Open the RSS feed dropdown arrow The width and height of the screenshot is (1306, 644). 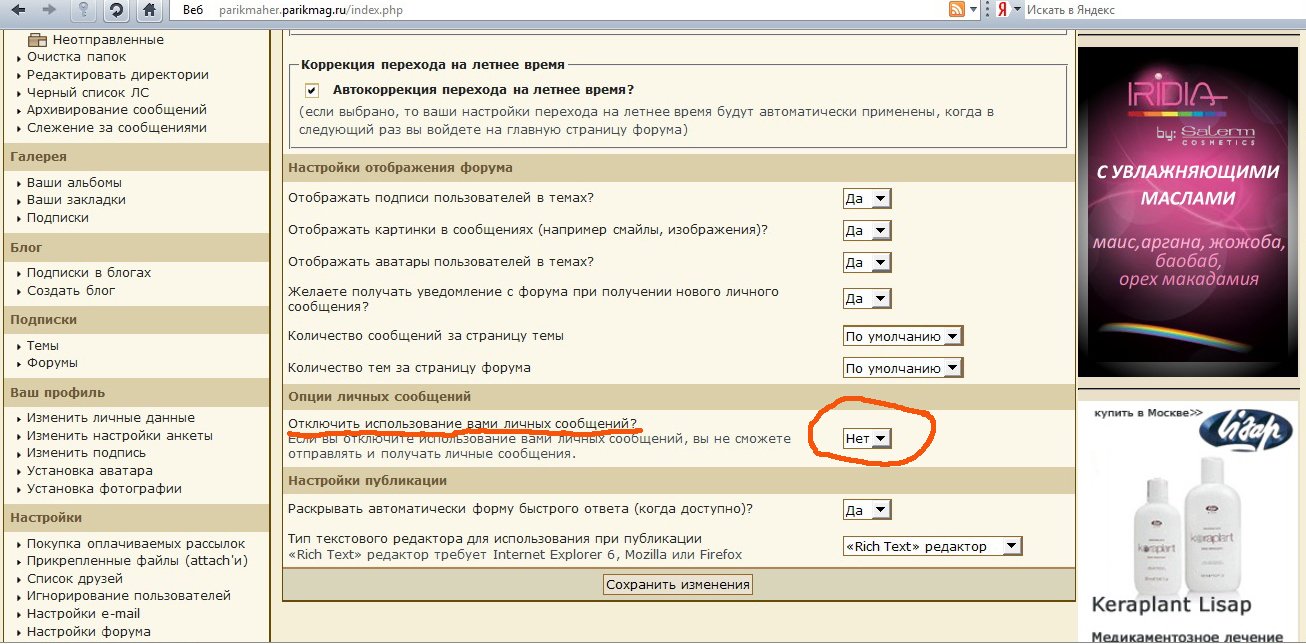[973, 10]
